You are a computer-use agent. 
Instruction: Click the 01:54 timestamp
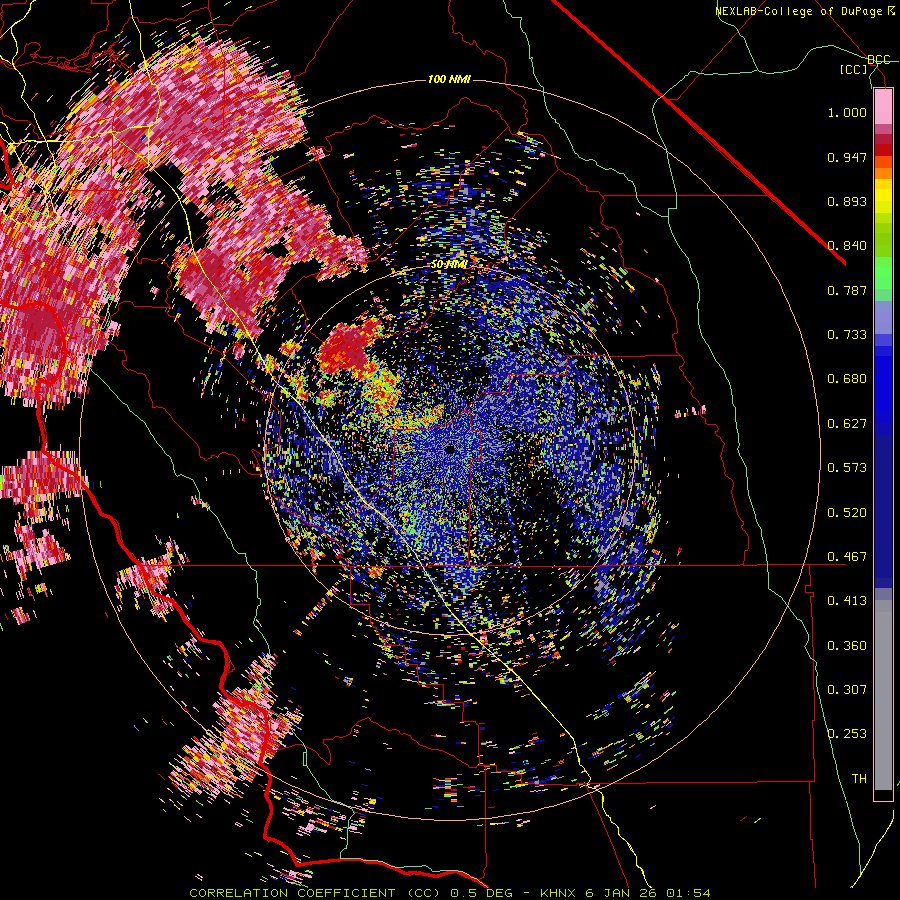click(688, 893)
